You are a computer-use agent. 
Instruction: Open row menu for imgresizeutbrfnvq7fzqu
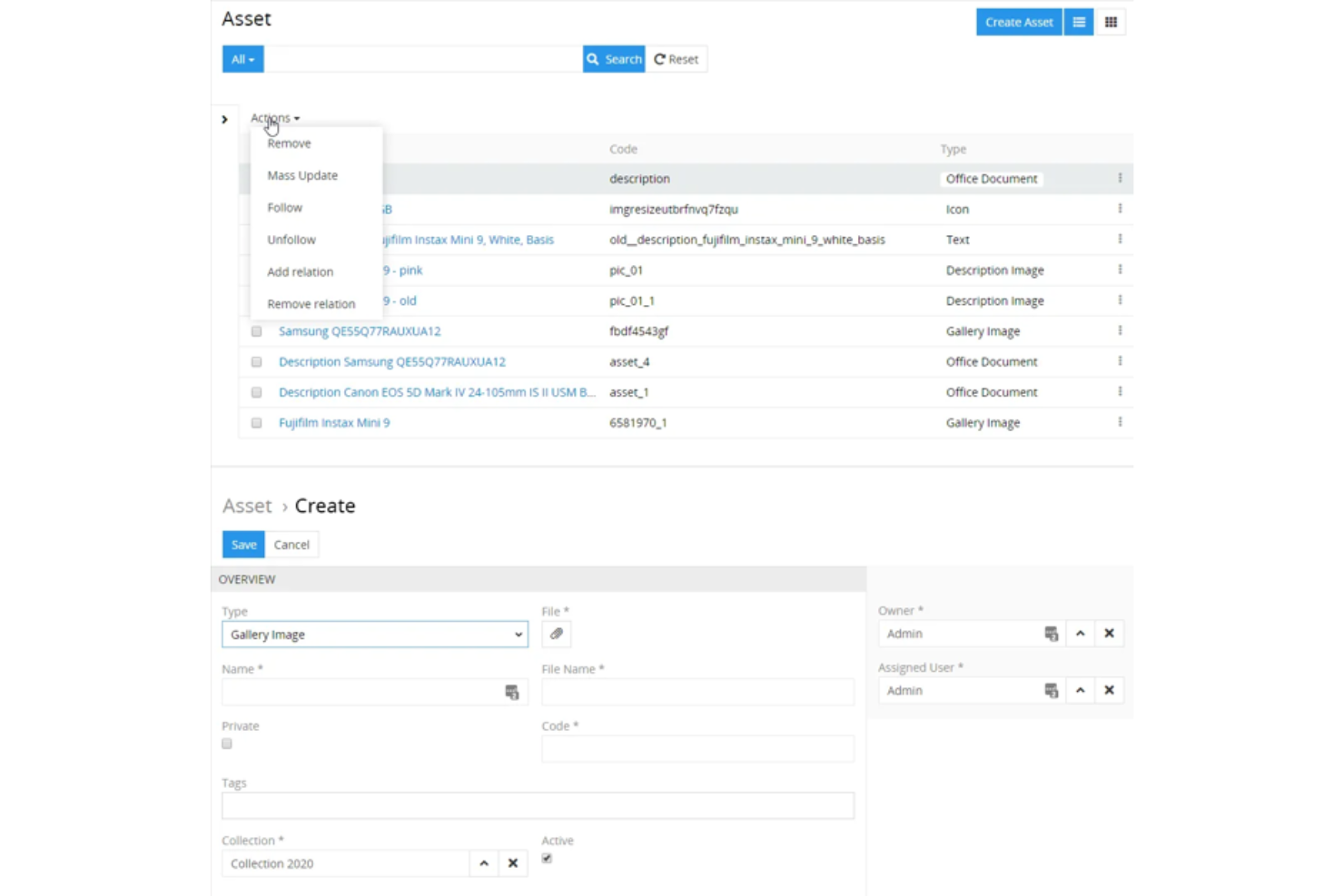pyautogui.click(x=1120, y=209)
